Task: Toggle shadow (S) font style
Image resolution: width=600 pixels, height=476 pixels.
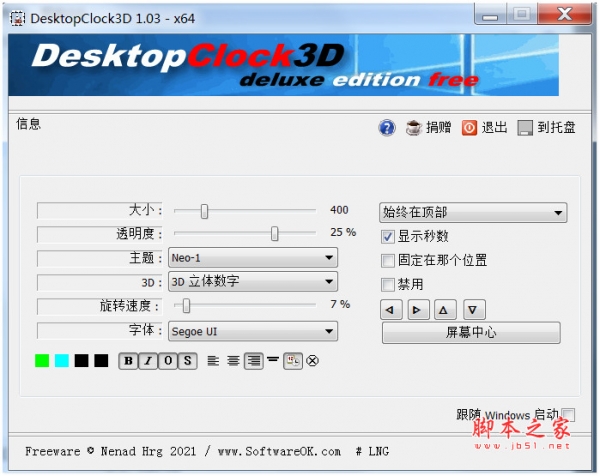Action: pos(188,361)
